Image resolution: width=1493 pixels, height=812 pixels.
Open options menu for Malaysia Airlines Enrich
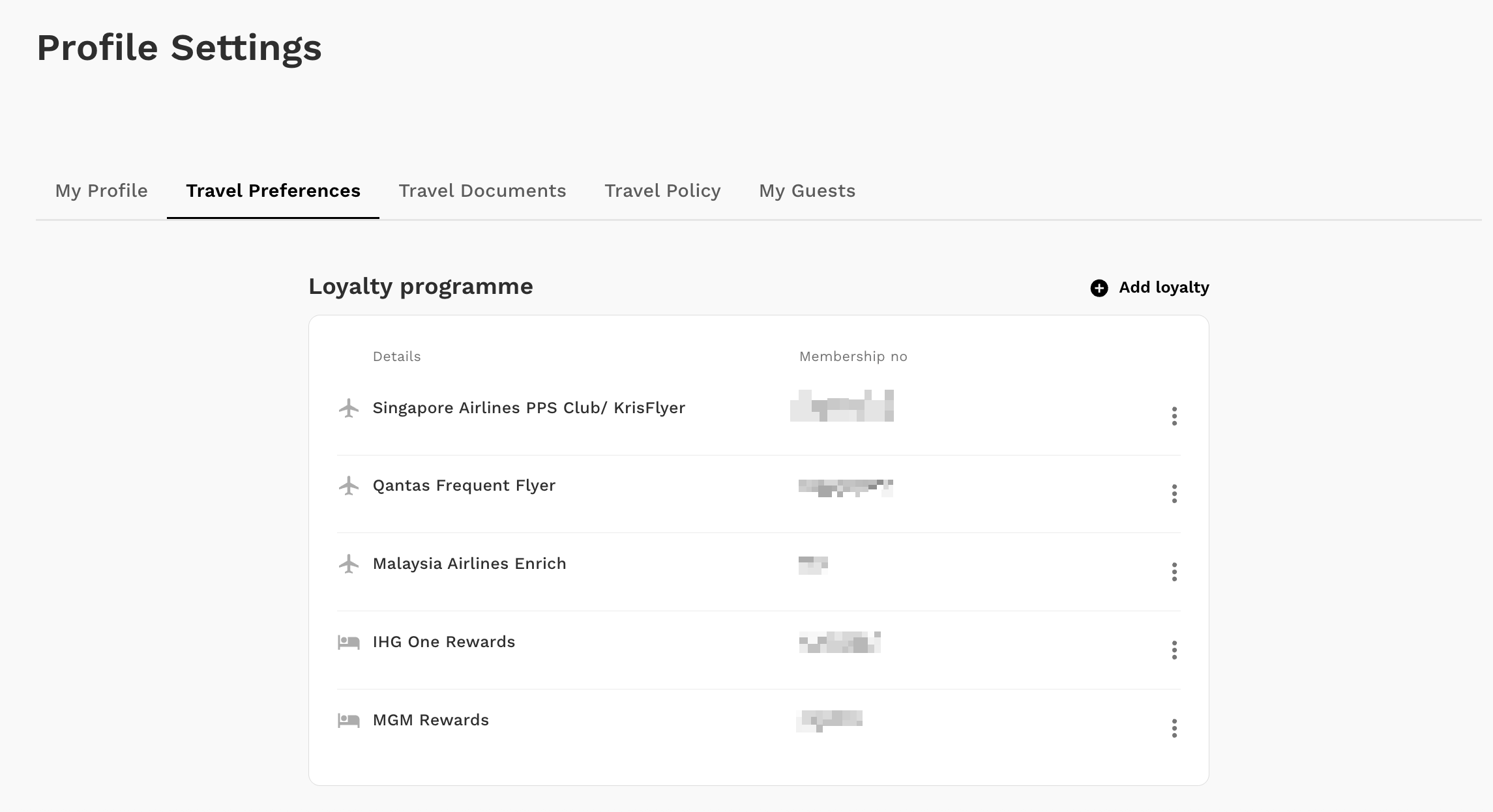1174,572
